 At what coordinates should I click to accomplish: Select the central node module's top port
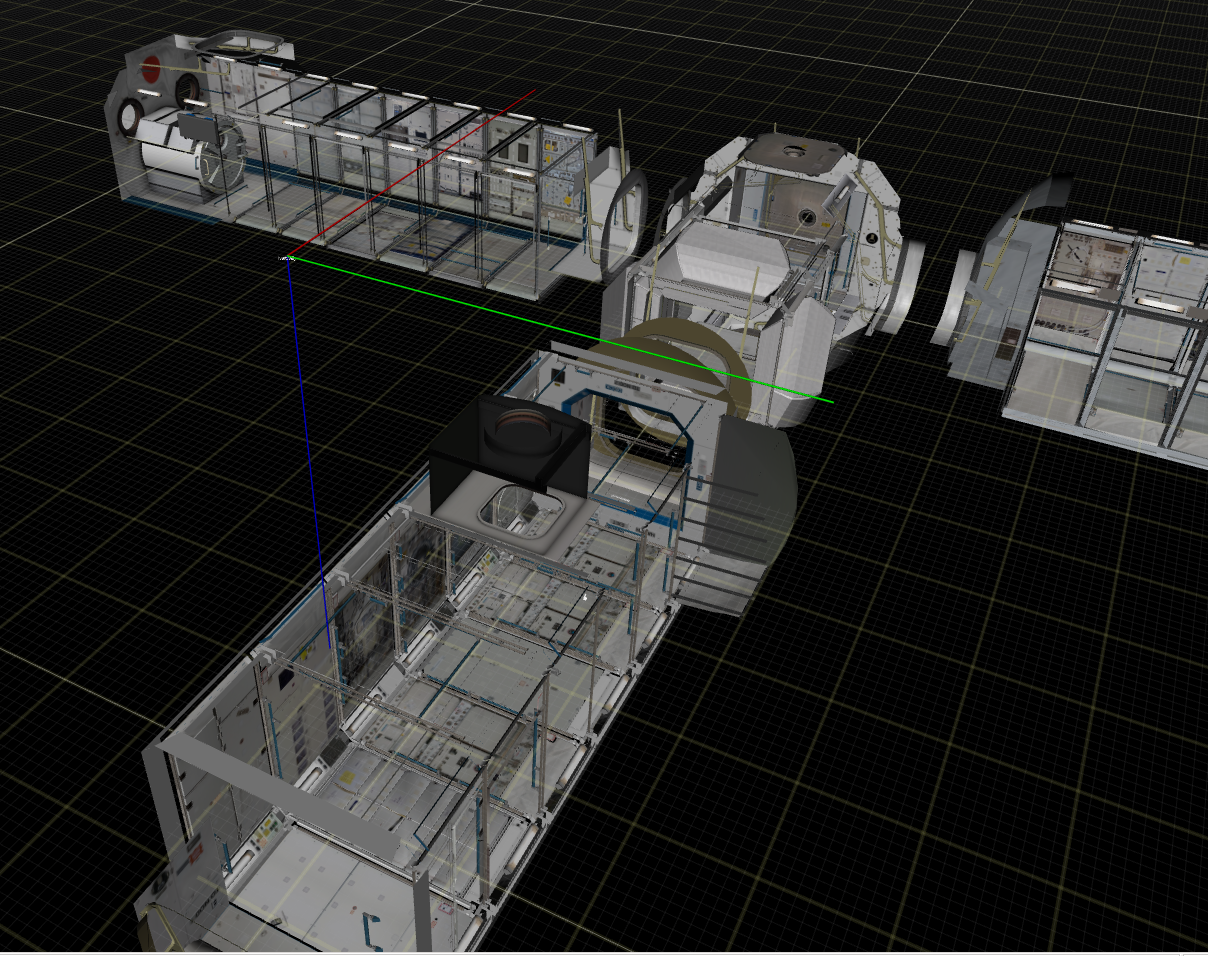click(x=796, y=152)
